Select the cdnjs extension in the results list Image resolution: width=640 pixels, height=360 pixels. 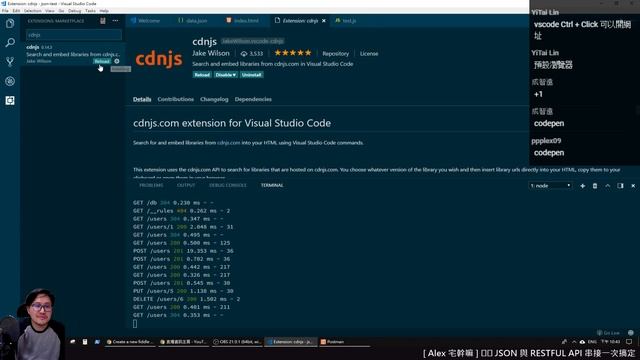click(x=73, y=54)
